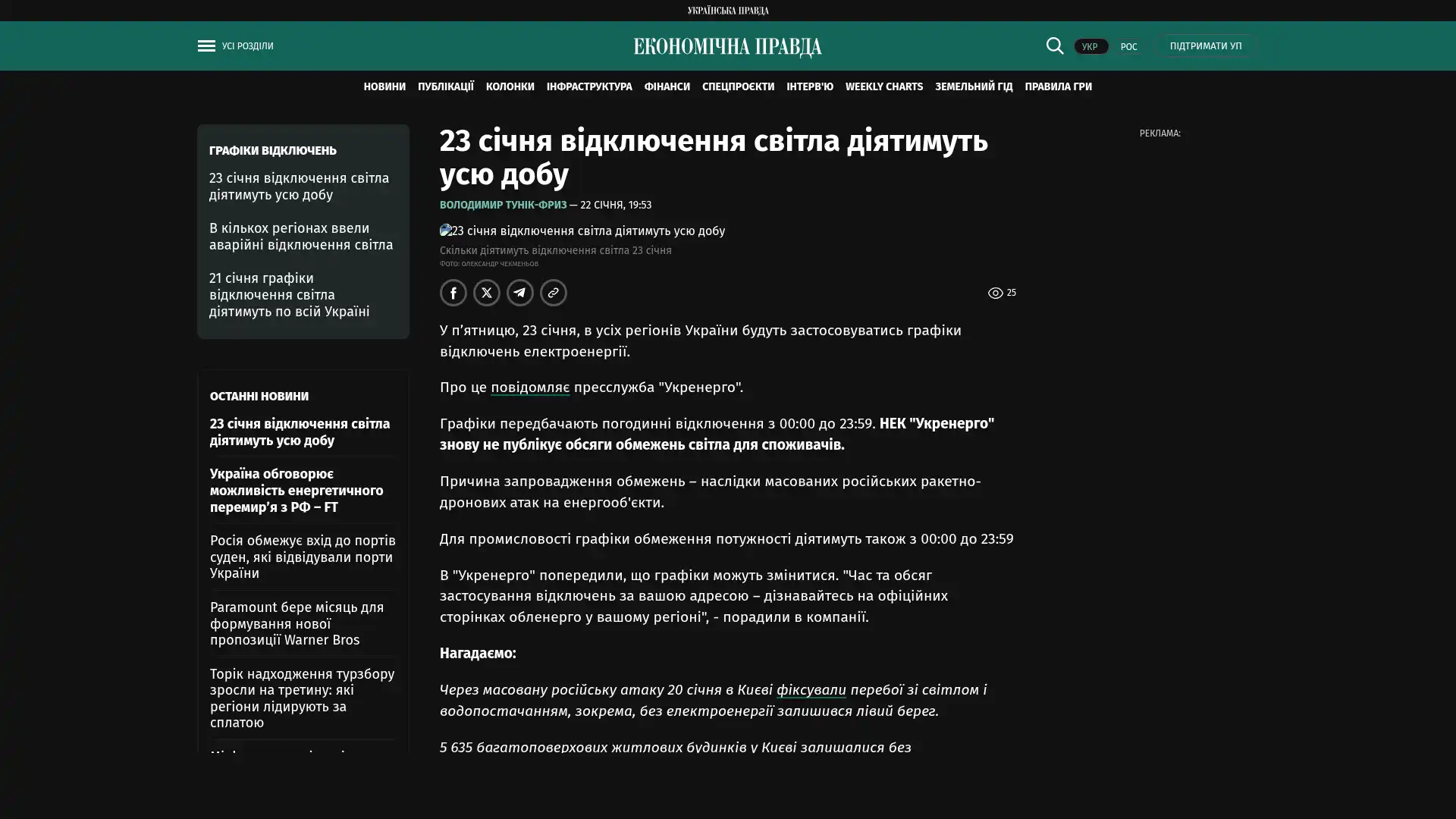Share article on Facebook
This screenshot has width=1456, height=819.
[453, 293]
